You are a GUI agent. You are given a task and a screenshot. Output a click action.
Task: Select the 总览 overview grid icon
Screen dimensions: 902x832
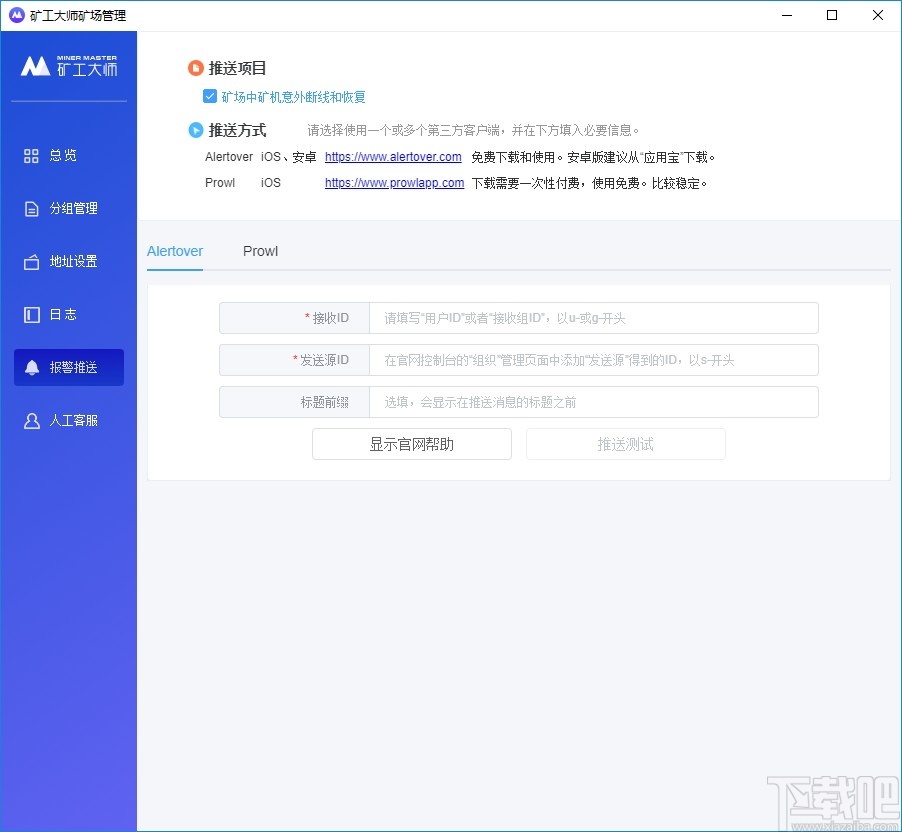pos(33,155)
